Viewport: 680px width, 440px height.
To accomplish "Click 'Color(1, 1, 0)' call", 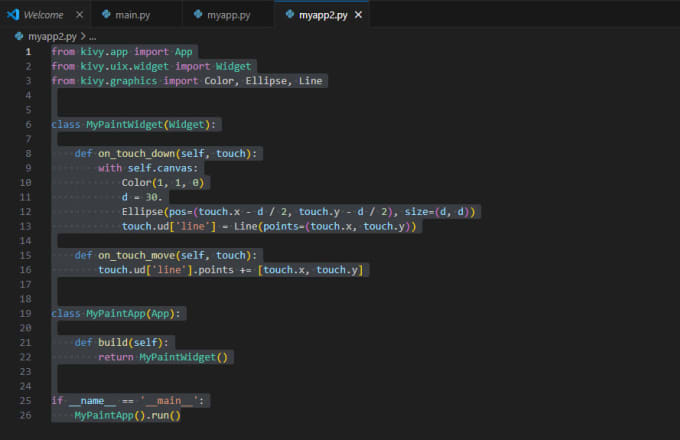I will tap(163, 183).
